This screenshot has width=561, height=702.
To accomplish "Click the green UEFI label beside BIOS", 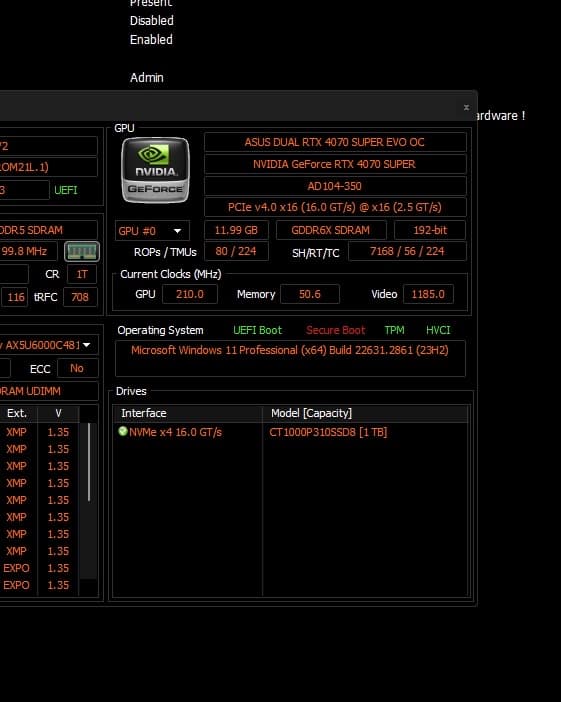I will point(66,190).
